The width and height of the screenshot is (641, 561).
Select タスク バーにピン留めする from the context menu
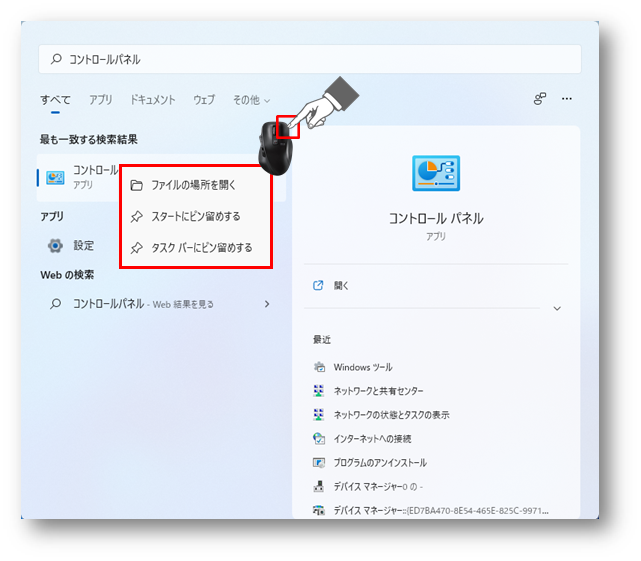click(201, 248)
